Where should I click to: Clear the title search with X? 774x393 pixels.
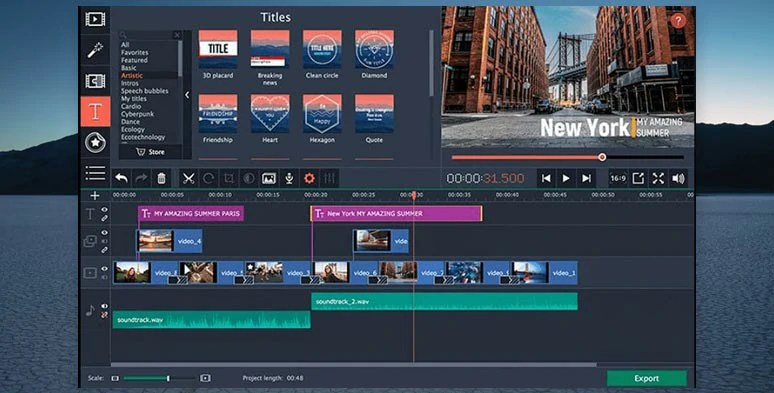click(177, 35)
